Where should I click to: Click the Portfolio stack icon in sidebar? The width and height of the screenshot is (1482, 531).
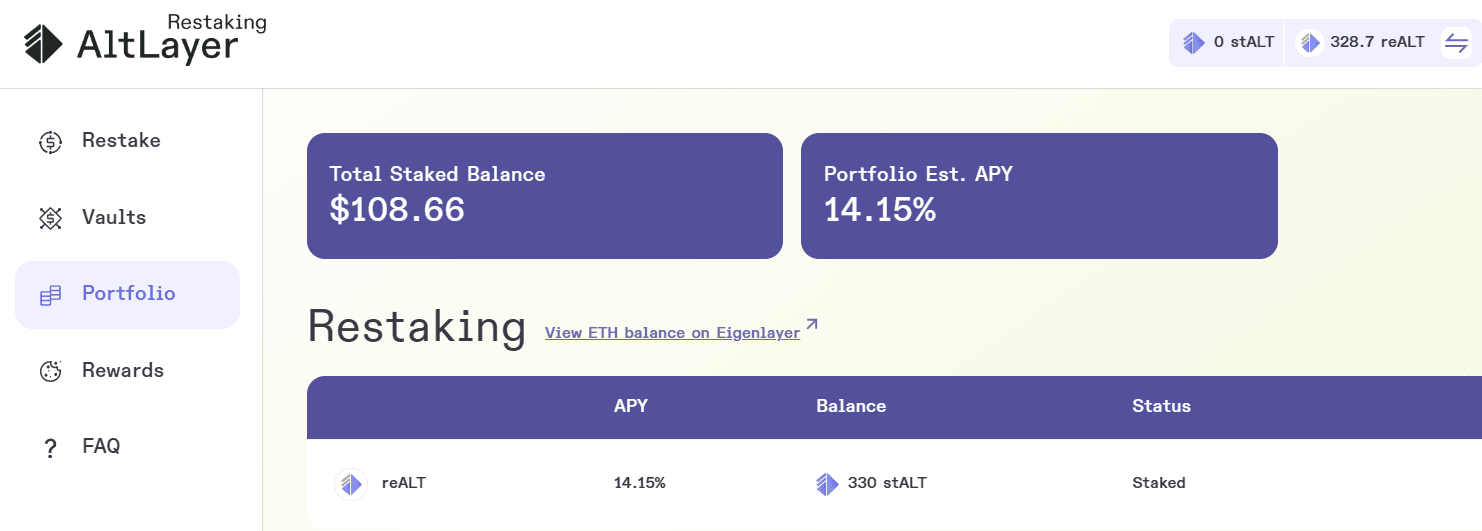point(50,295)
